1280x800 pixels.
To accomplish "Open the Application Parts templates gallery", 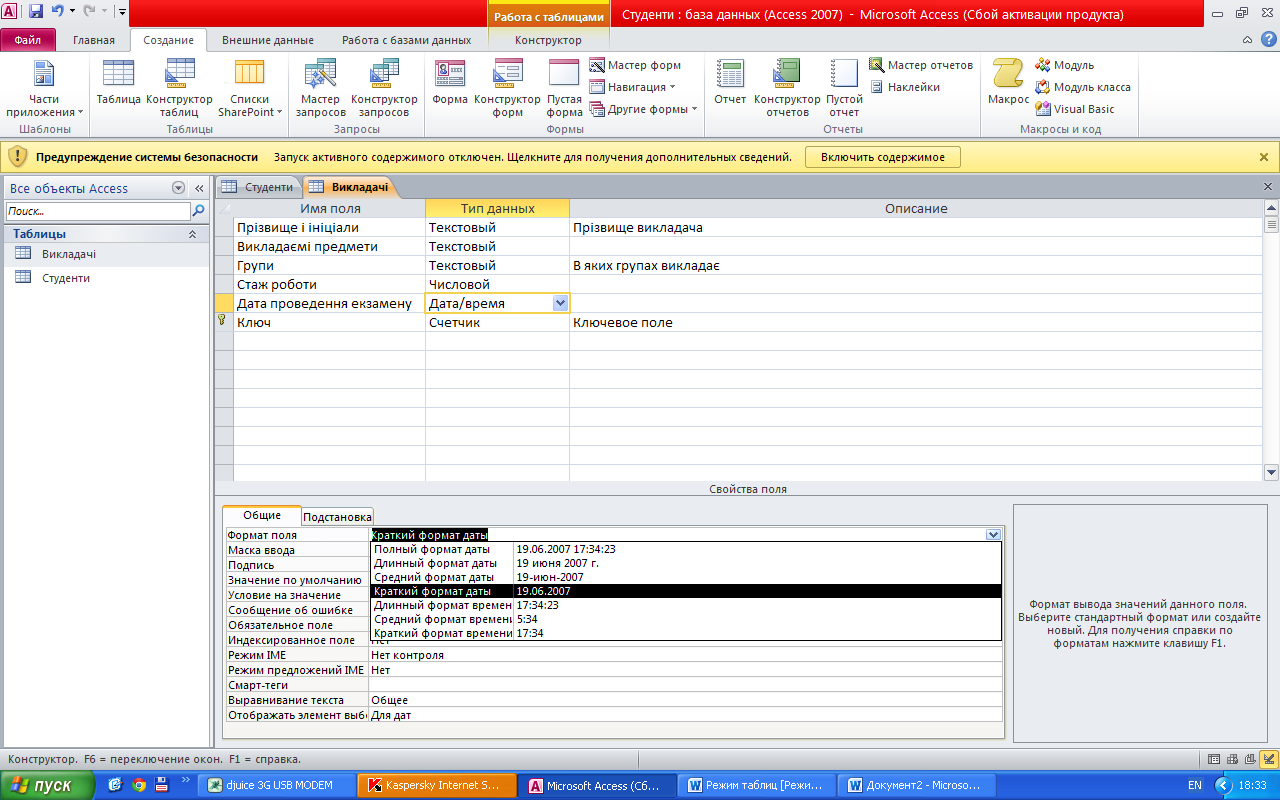I will pos(45,88).
